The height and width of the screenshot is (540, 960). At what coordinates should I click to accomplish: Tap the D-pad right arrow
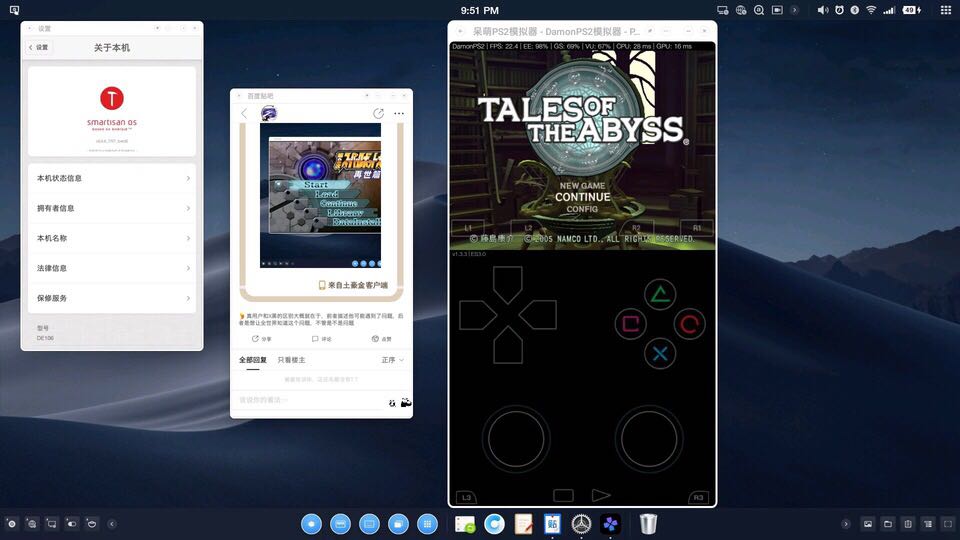[x=538, y=315]
